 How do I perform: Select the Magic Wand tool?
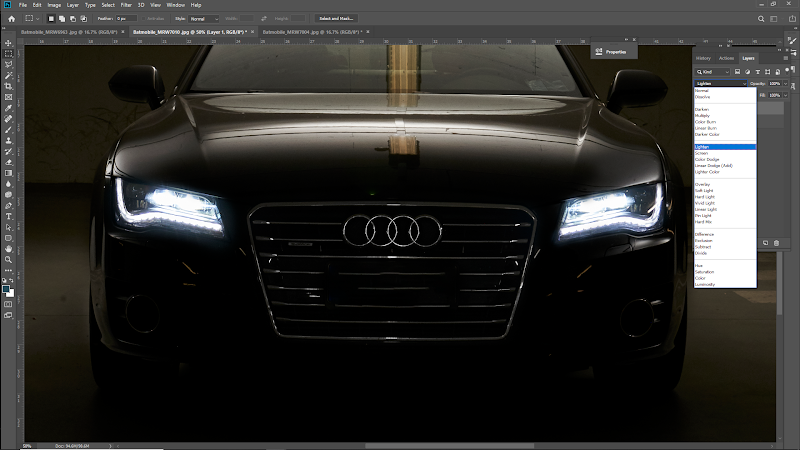pos(8,76)
